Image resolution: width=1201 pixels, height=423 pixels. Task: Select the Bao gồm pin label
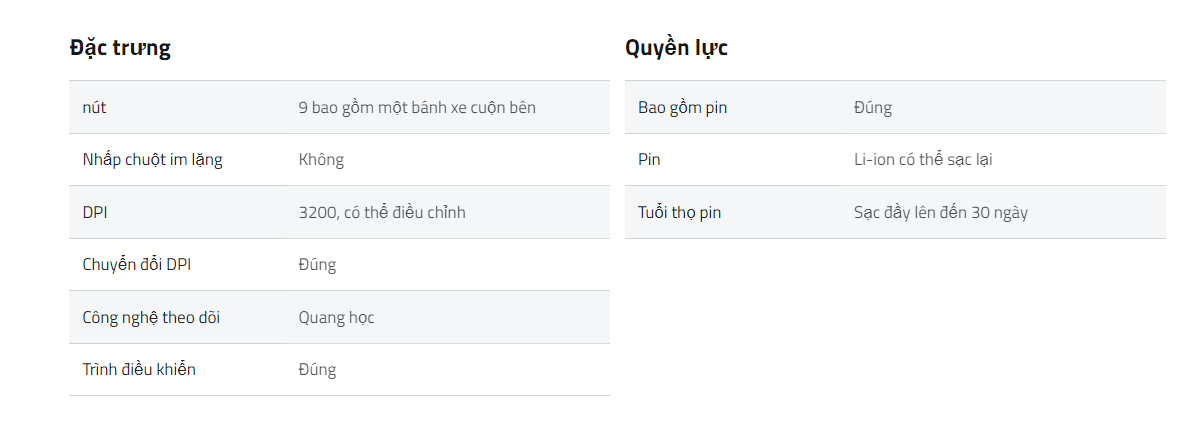pyautogui.click(x=683, y=107)
